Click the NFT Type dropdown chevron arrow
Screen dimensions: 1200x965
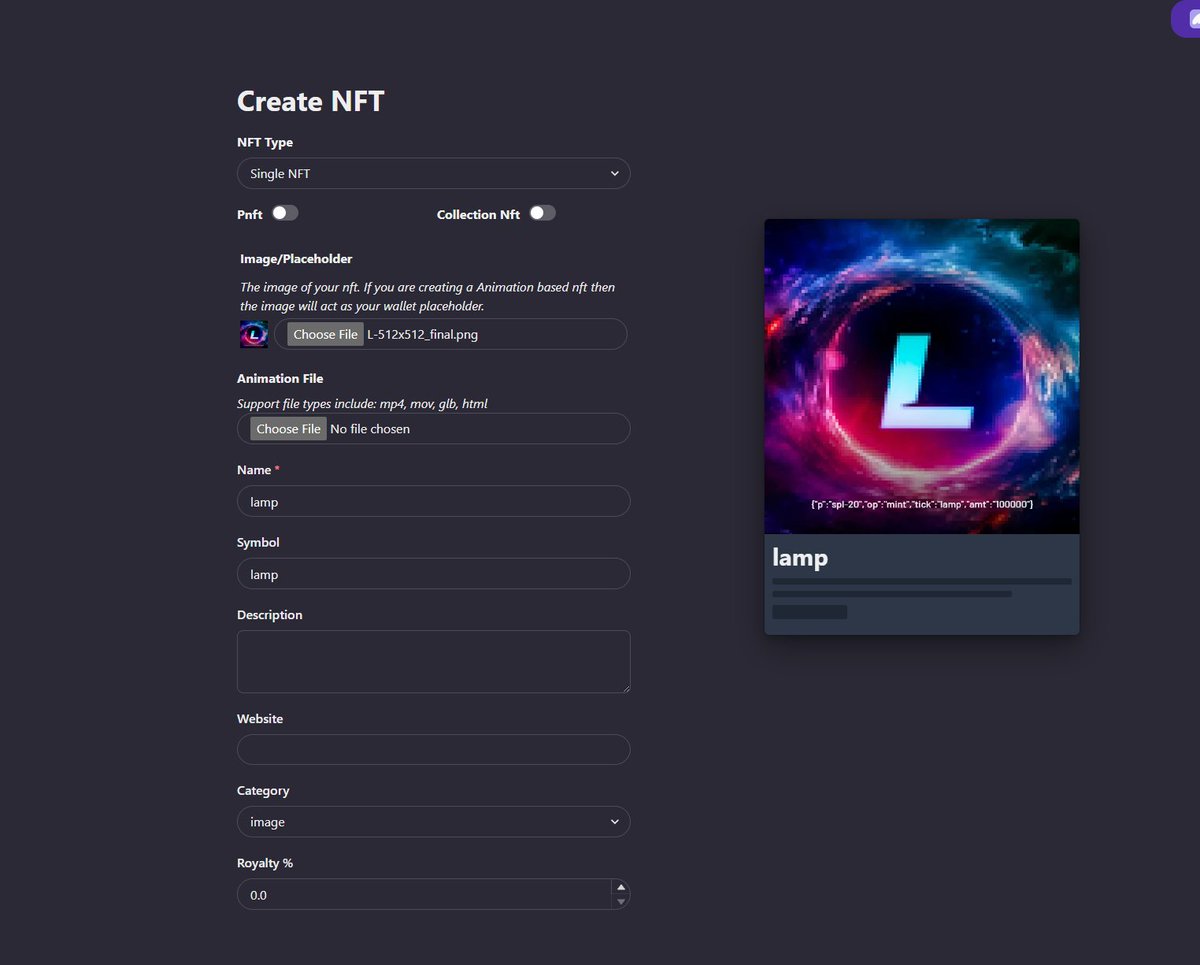click(x=614, y=174)
